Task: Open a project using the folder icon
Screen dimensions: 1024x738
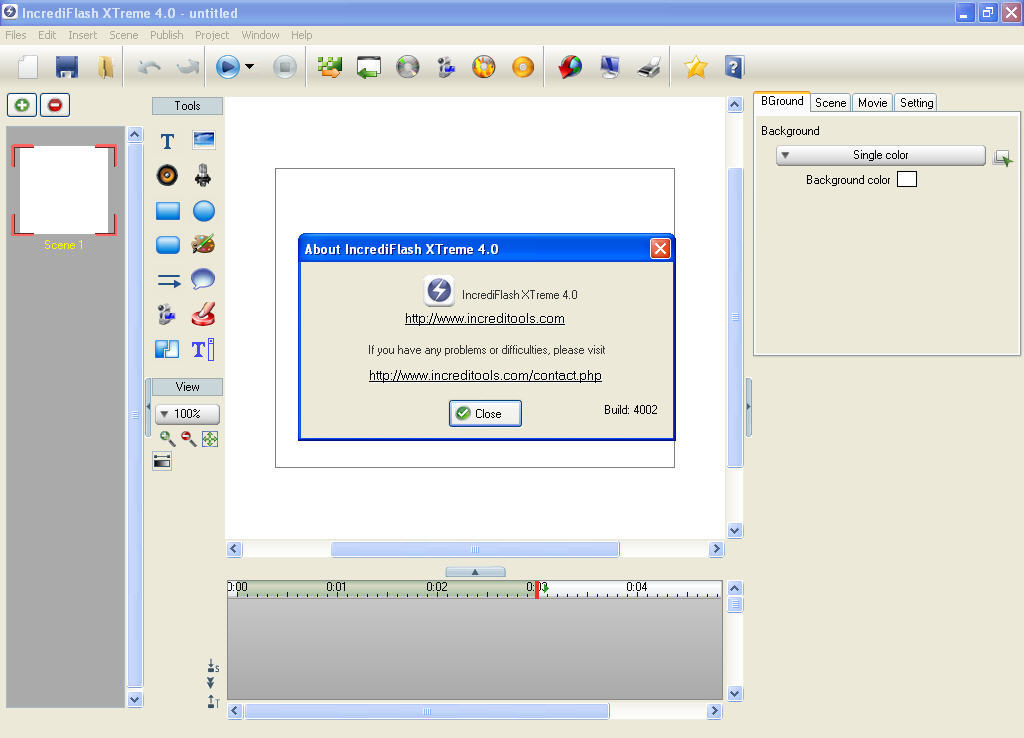Action: coord(105,67)
